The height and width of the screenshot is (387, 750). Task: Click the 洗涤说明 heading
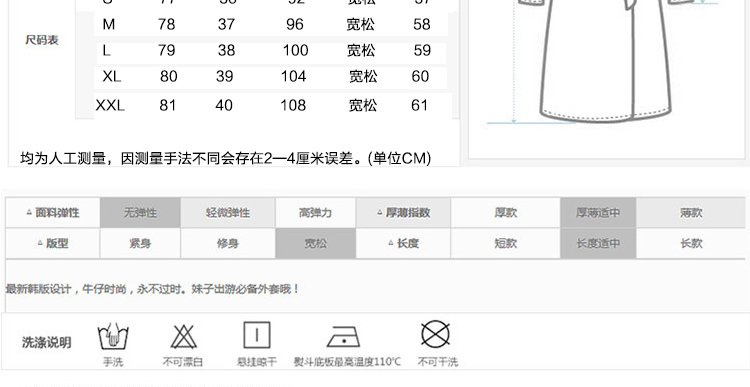(47, 343)
